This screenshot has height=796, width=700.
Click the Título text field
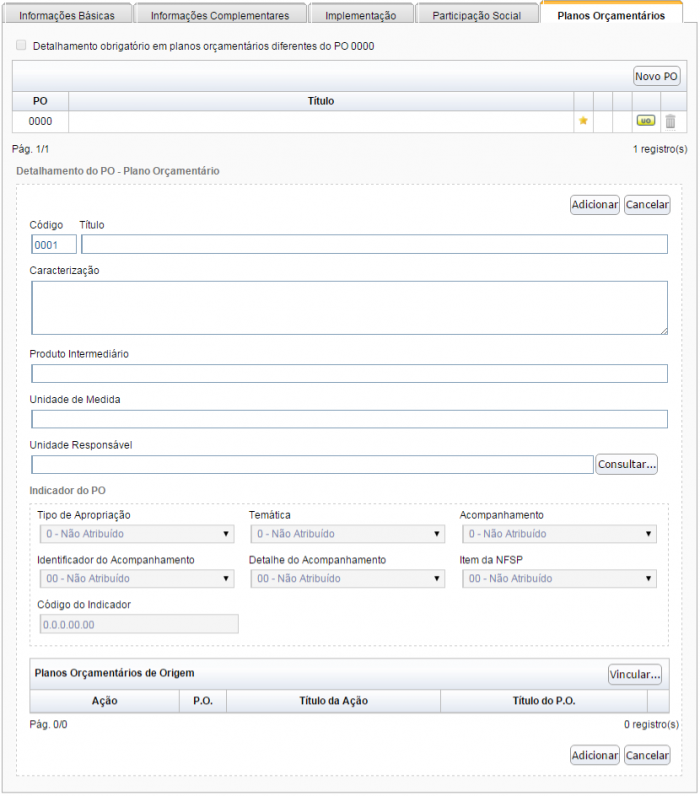tap(374, 245)
